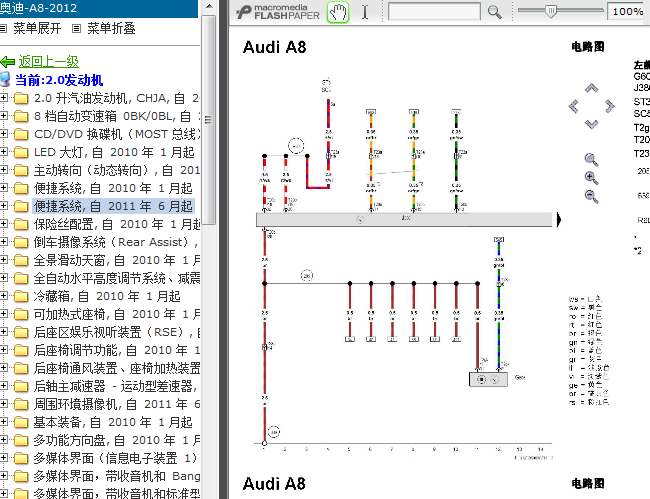
Task: Open 全景滑动天窗 entry
Action: click(x=117, y=260)
